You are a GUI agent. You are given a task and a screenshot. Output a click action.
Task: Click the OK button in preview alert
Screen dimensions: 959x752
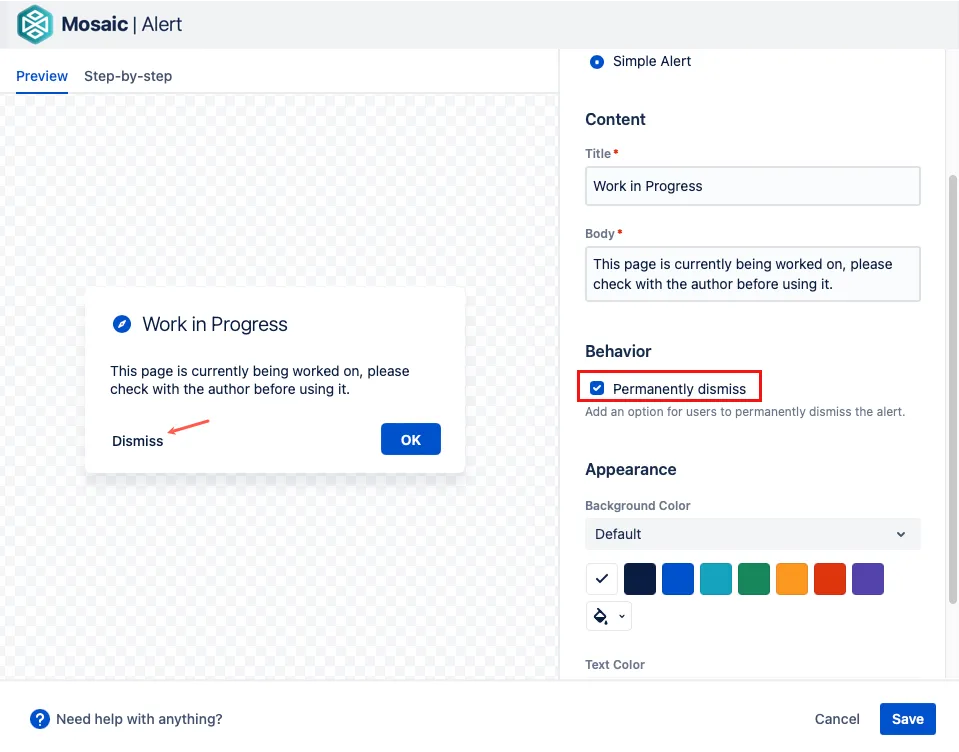pyautogui.click(x=410, y=440)
